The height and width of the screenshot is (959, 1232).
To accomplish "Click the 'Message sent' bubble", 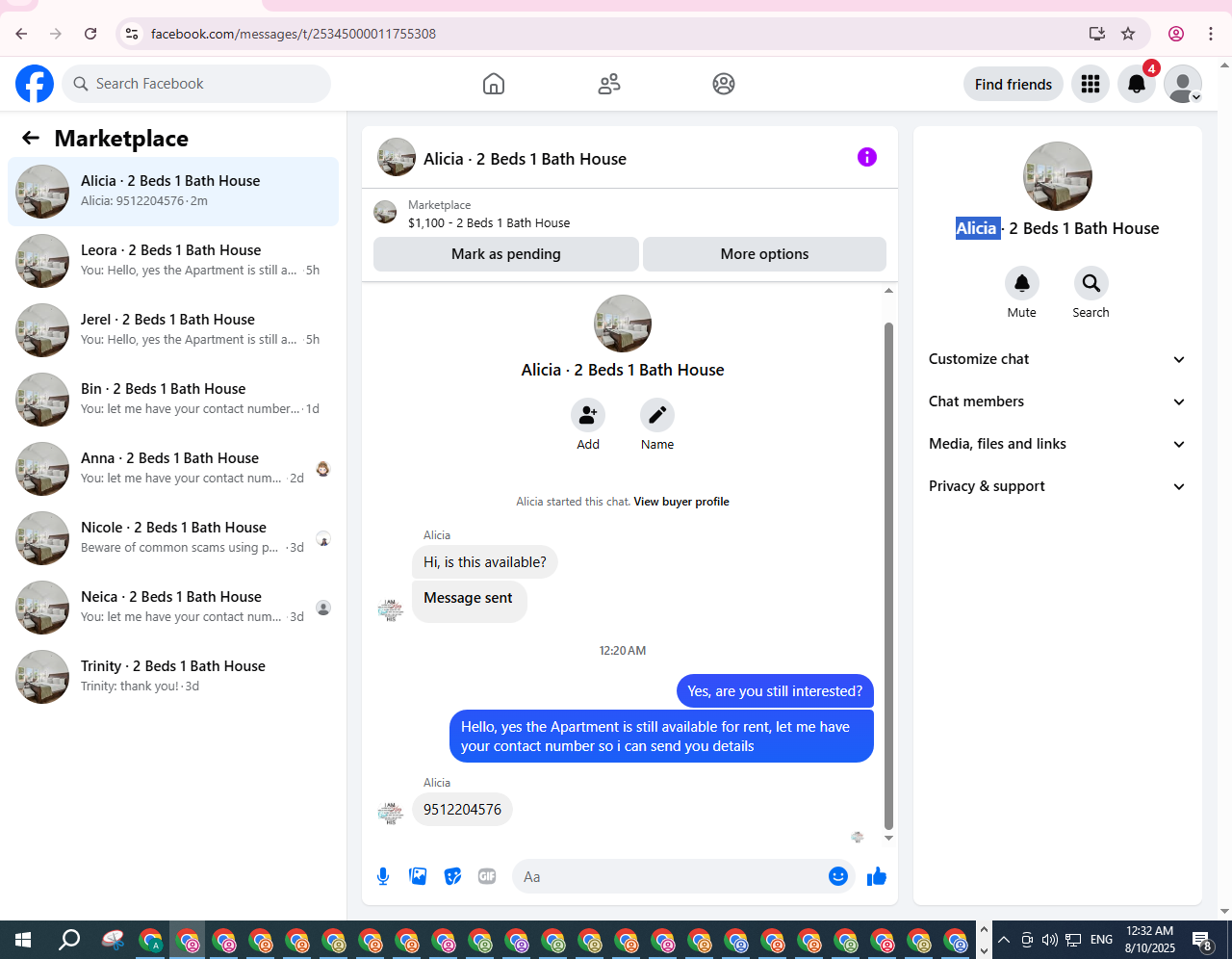I will pos(469,600).
